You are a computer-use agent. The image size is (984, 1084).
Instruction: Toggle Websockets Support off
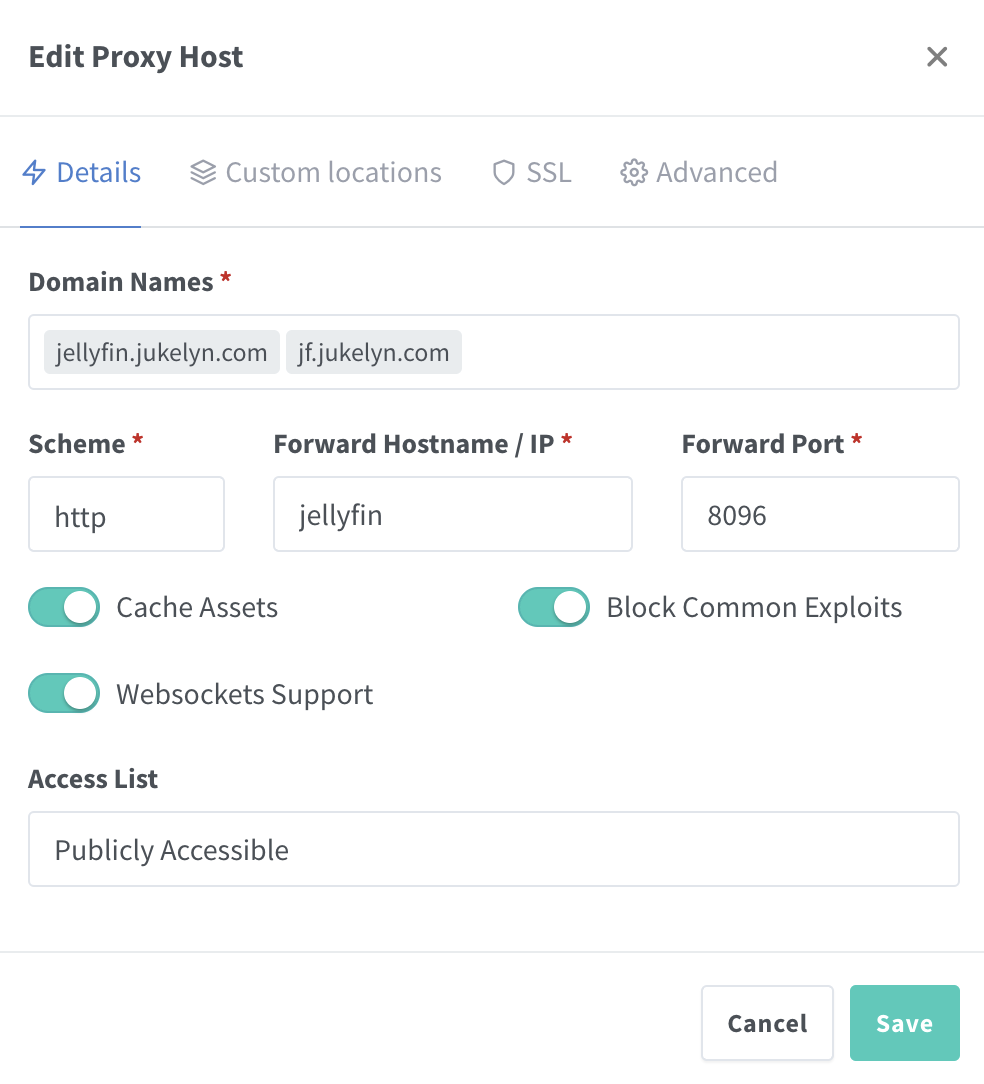point(64,694)
